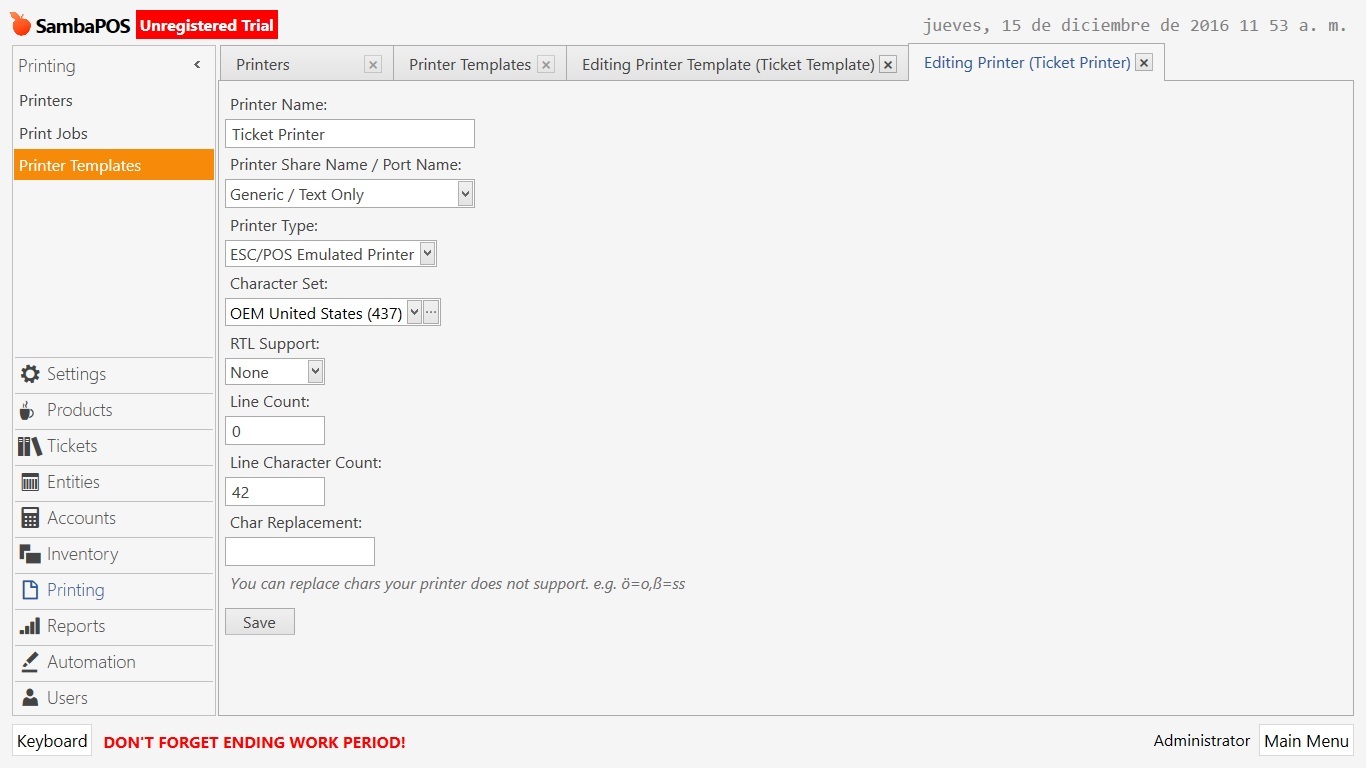Click the Inventory icon in the sidebar
Image resolution: width=1366 pixels, height=768 pixels.
[31, 554]
